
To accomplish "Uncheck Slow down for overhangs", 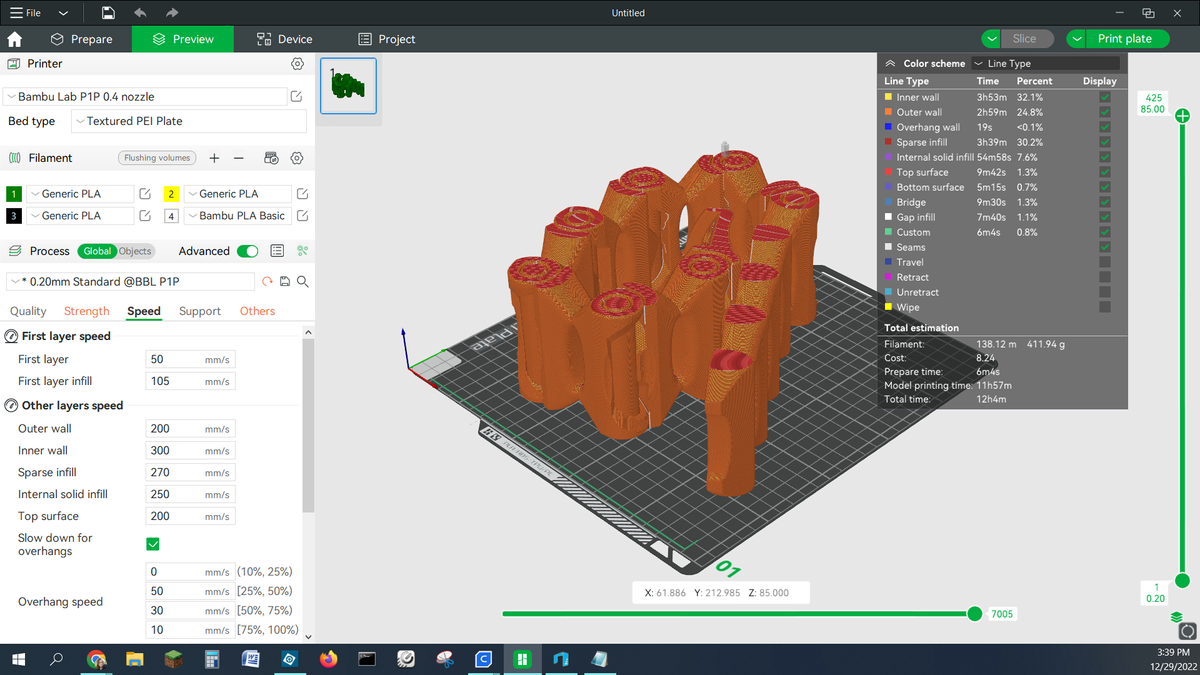I will 153,544.
